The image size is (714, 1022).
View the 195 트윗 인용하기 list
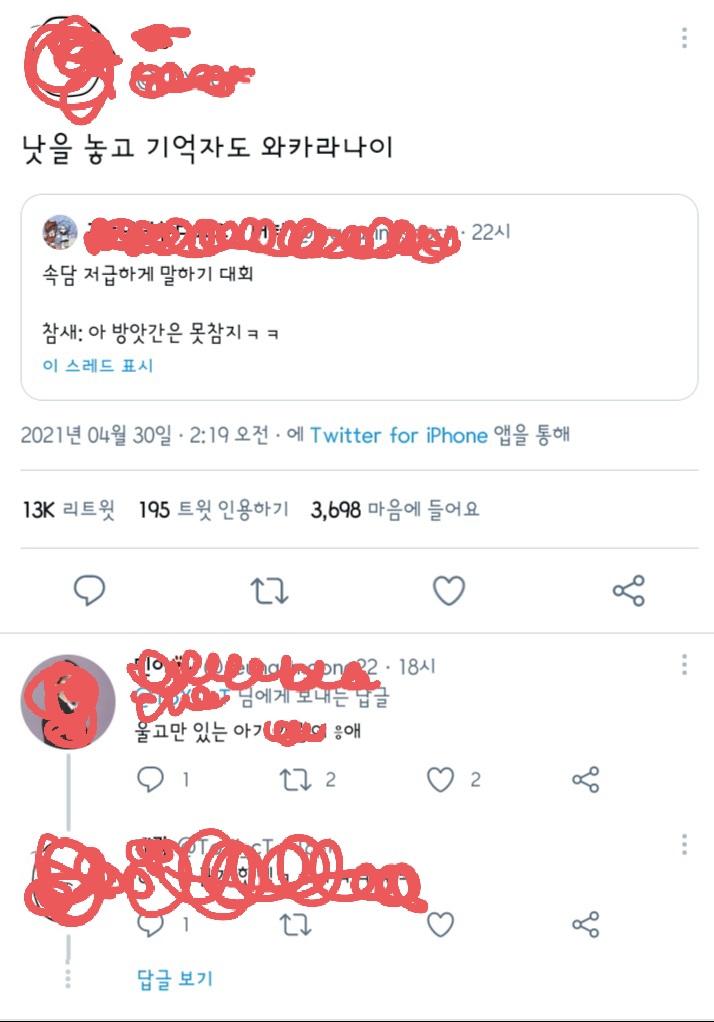(x=213, y=510)
